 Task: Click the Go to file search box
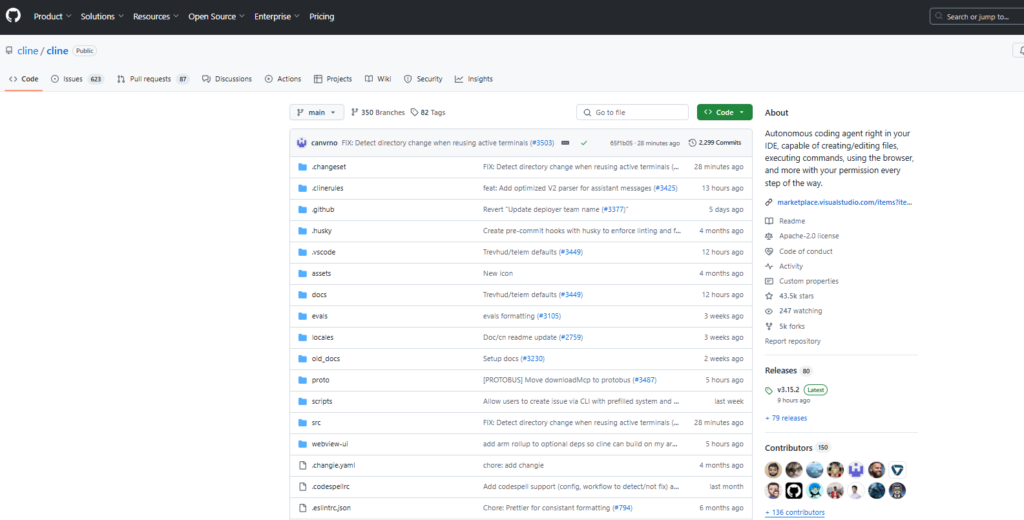tap(632, 112)
